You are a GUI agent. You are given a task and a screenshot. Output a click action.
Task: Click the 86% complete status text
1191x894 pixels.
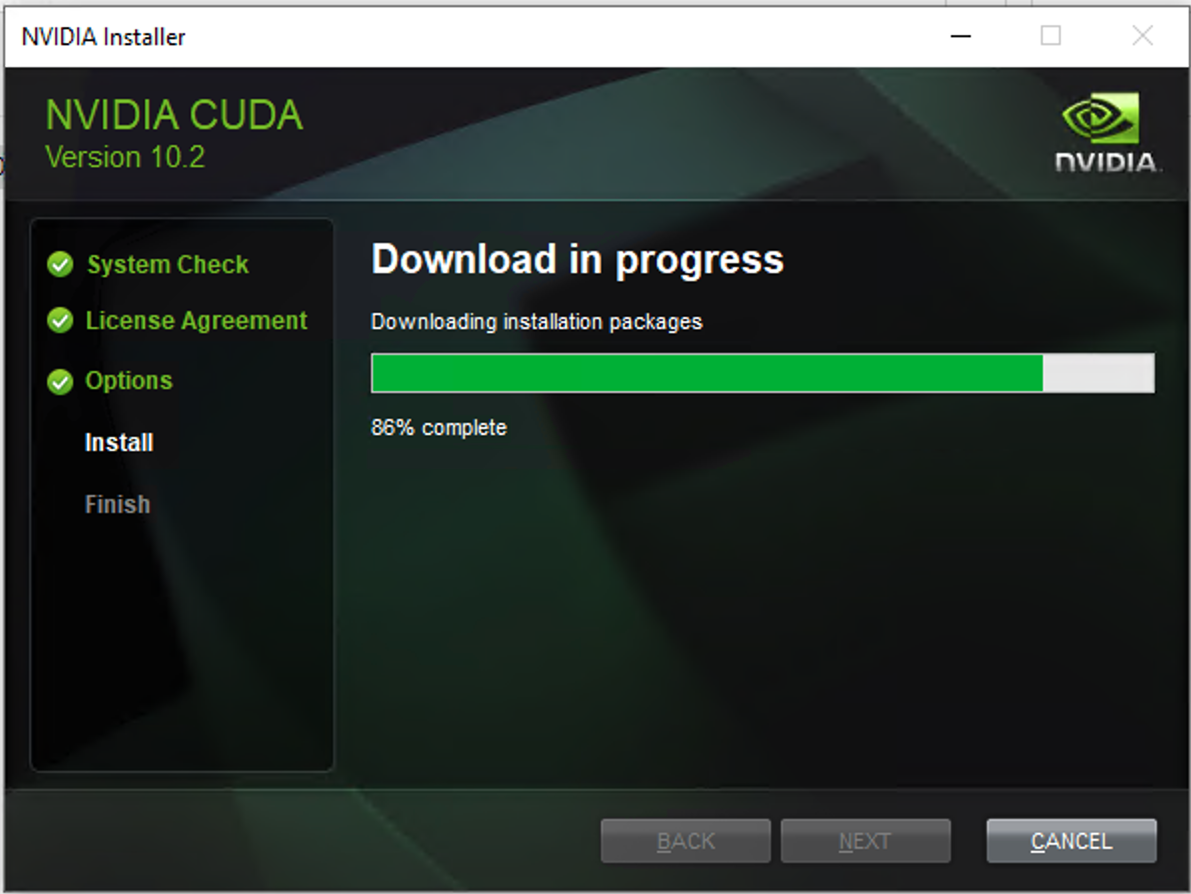coord(439,428)
